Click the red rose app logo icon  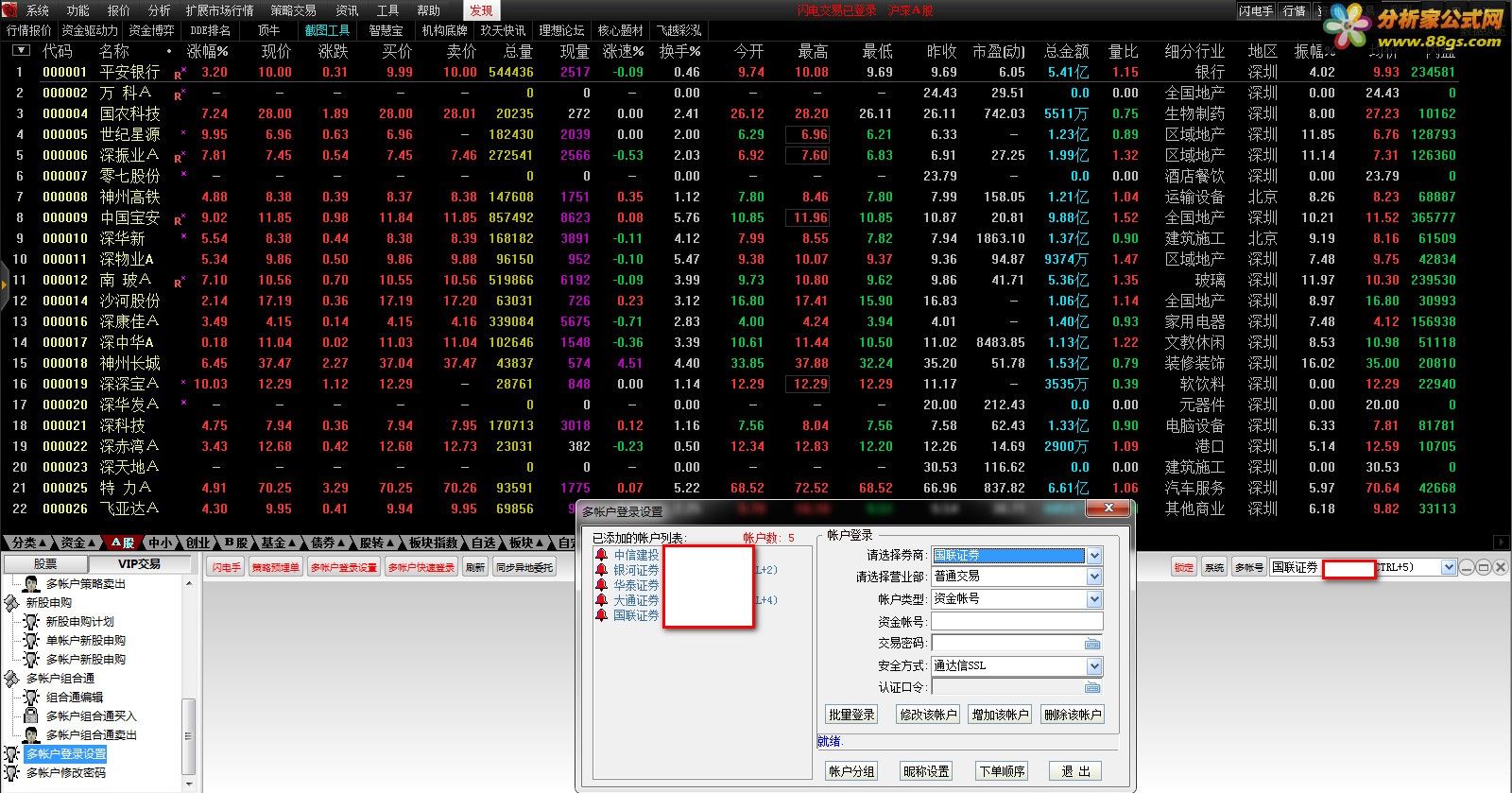click(9, 10)
